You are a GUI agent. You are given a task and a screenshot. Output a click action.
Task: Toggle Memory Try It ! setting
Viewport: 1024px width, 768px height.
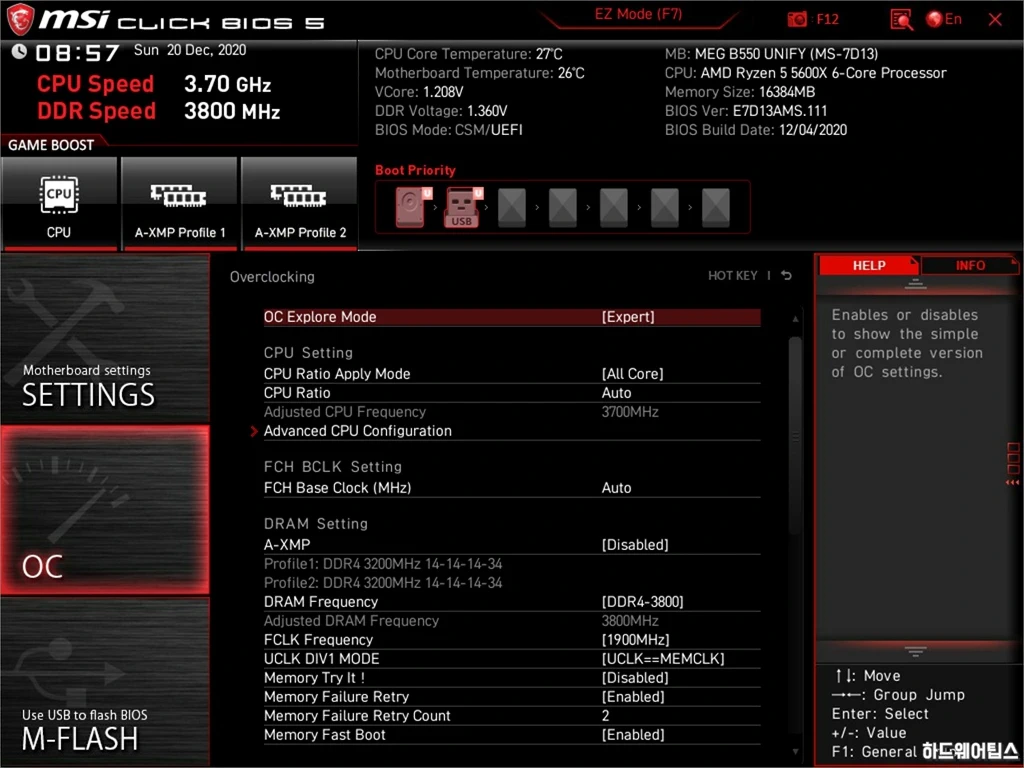pyautogui.click(x=512, y=678)
